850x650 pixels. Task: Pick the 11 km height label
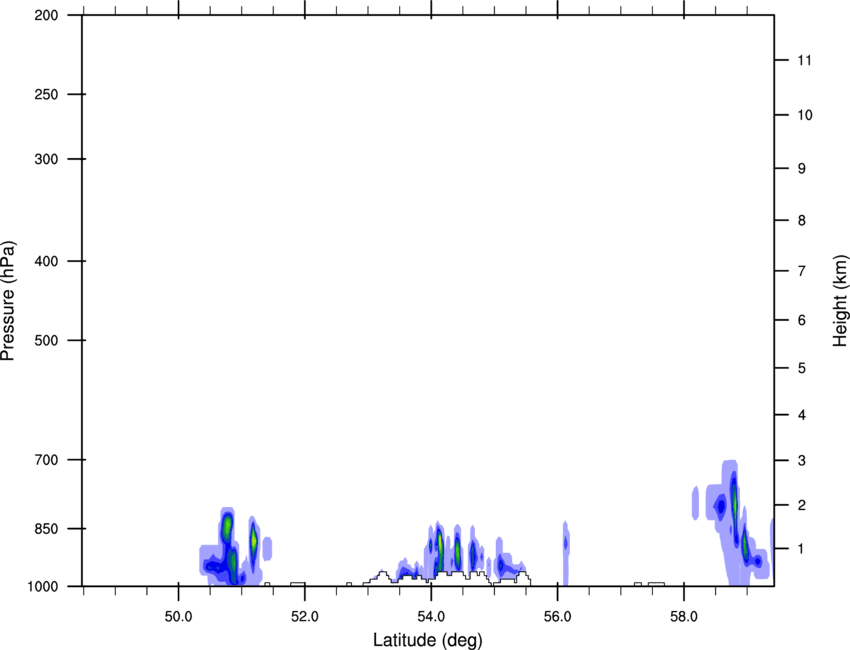[805, 60]
